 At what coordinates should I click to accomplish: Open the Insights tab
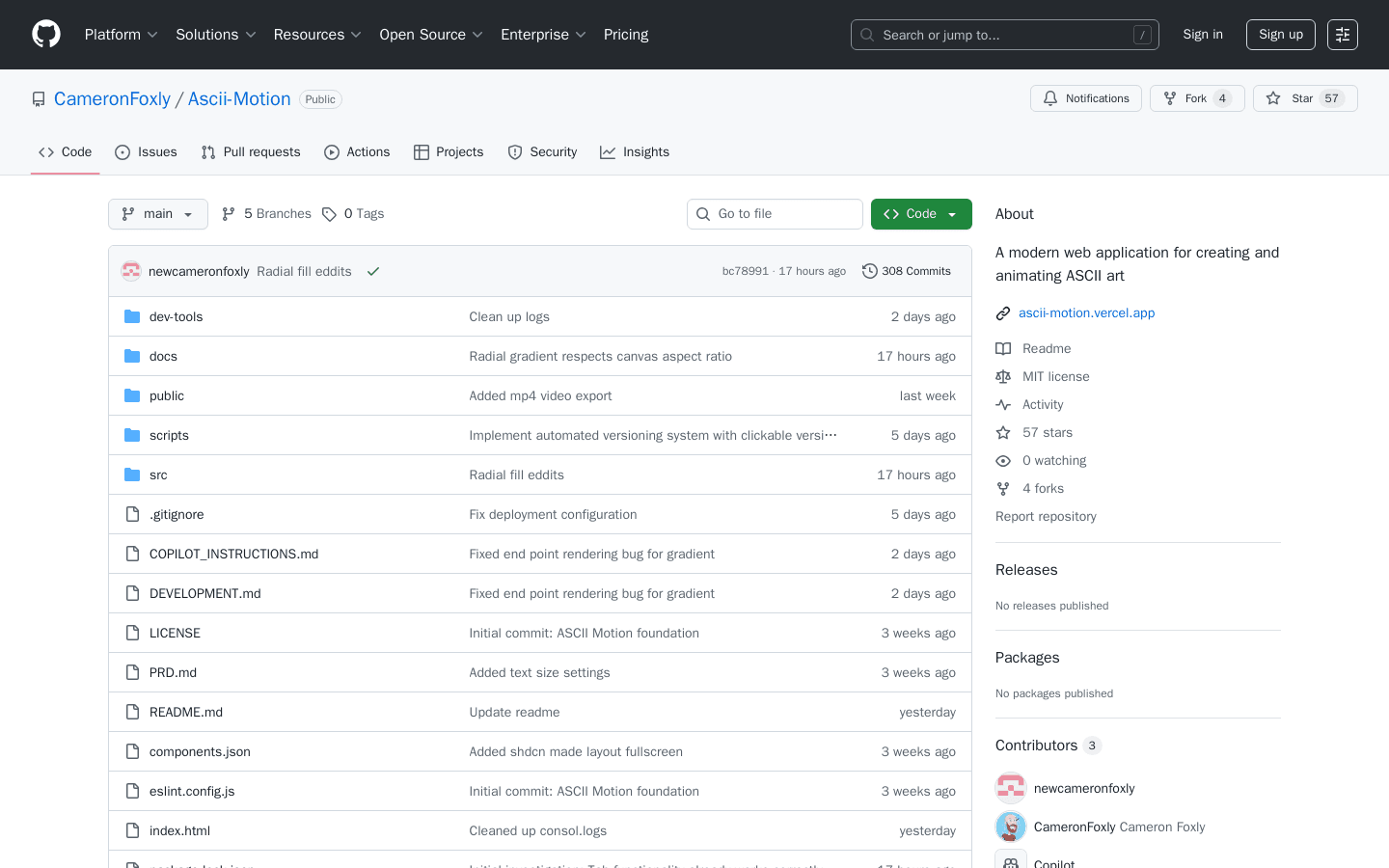(635, 152)
